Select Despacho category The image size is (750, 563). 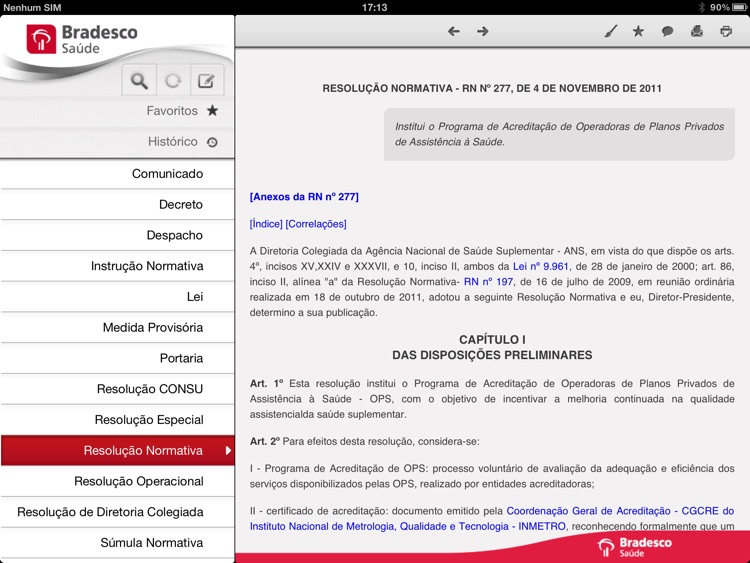point(117,235)
